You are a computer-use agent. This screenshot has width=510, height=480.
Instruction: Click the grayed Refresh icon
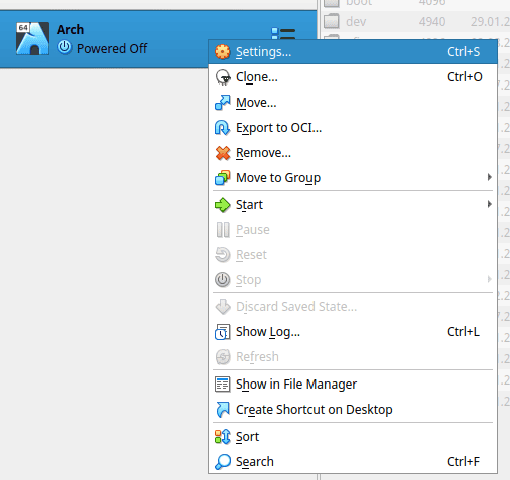click(x=222, y=357)
